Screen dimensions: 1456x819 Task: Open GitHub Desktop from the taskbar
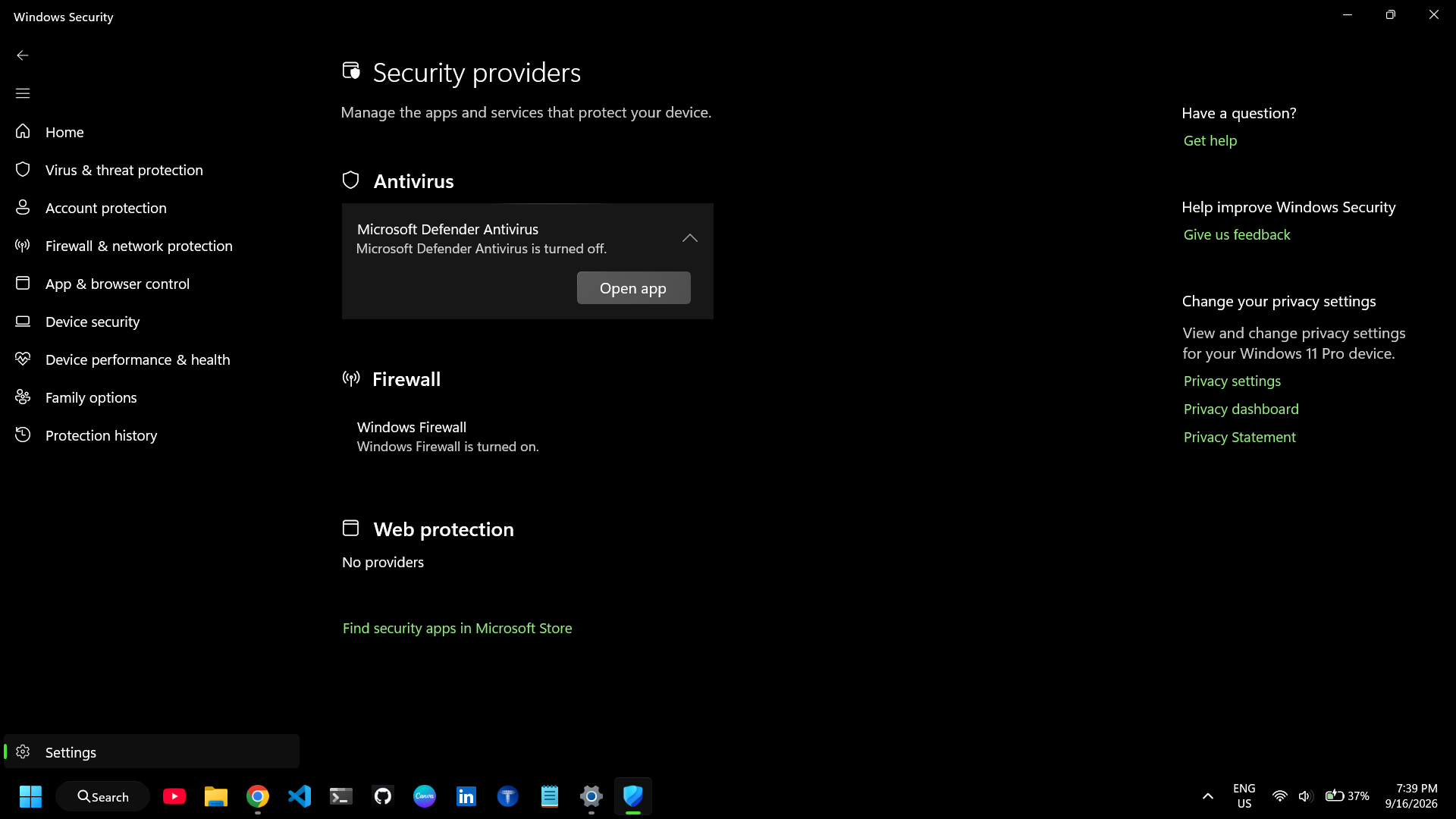click(383, 796)
